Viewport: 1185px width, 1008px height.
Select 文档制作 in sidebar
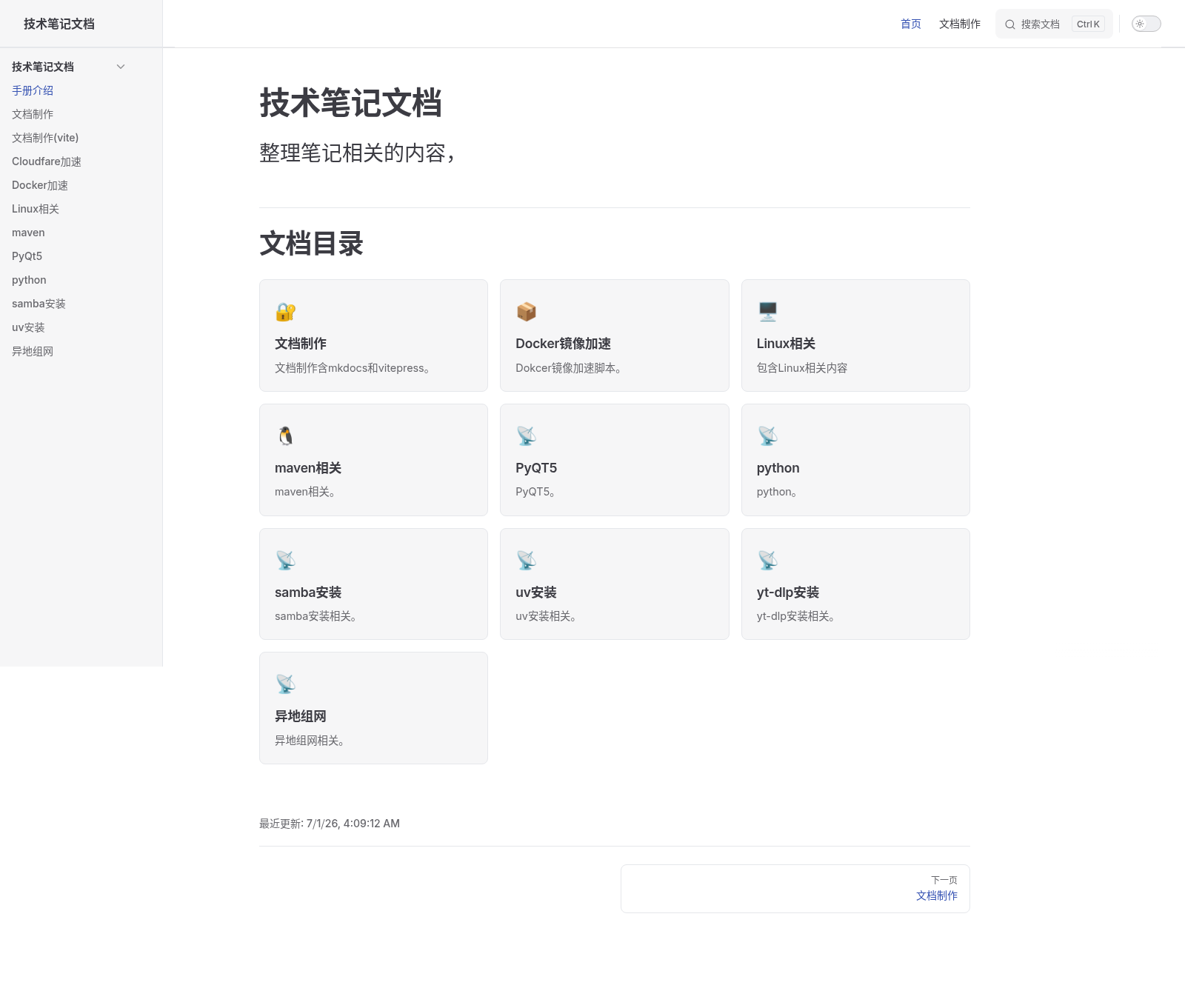33,114
